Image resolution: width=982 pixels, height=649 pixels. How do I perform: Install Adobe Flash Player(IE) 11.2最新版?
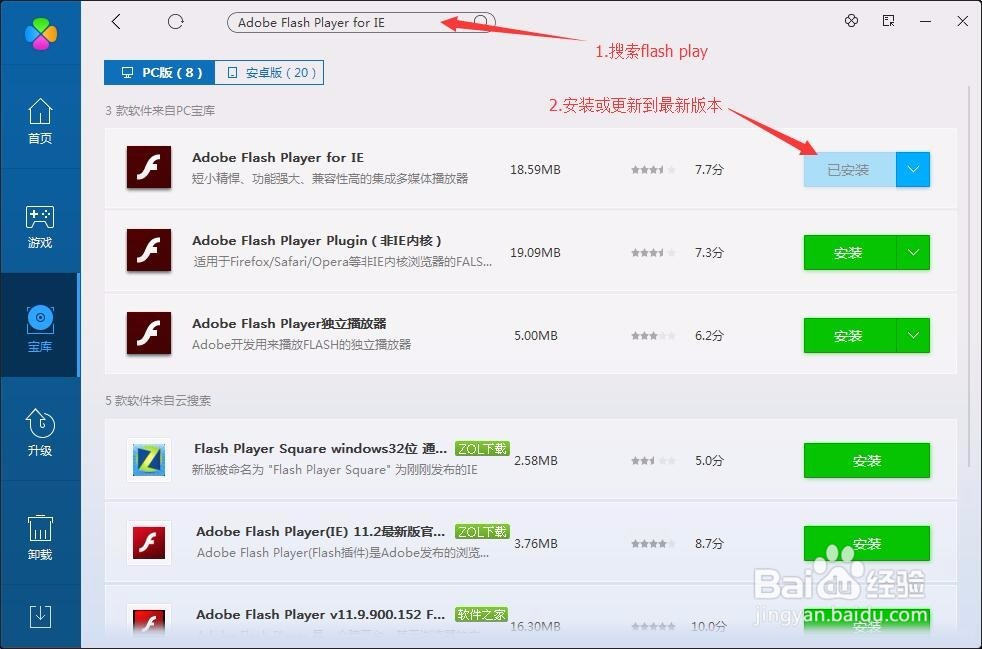coord(867,543)
